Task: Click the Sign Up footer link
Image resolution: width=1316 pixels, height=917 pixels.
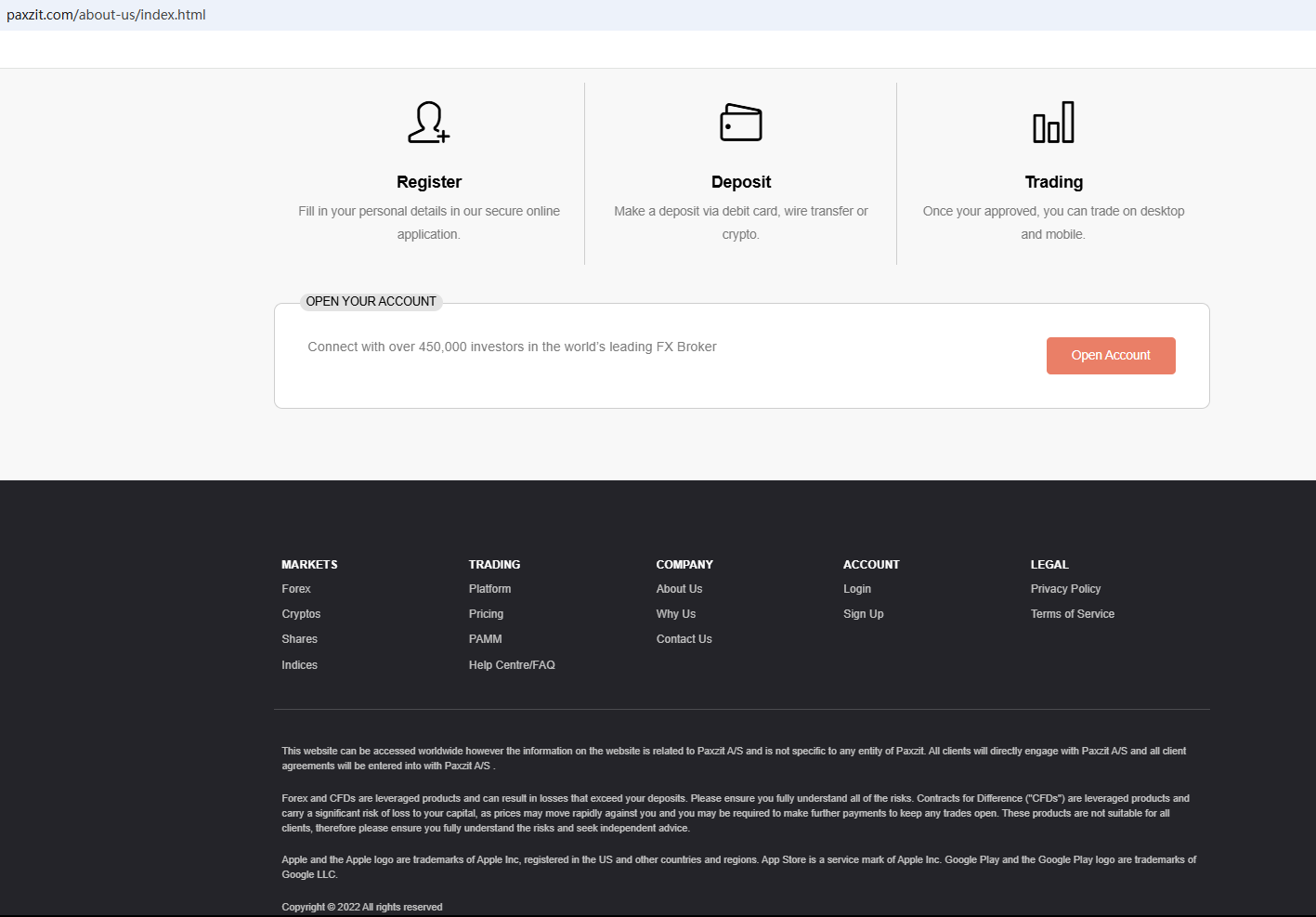Action: [863, 614]
